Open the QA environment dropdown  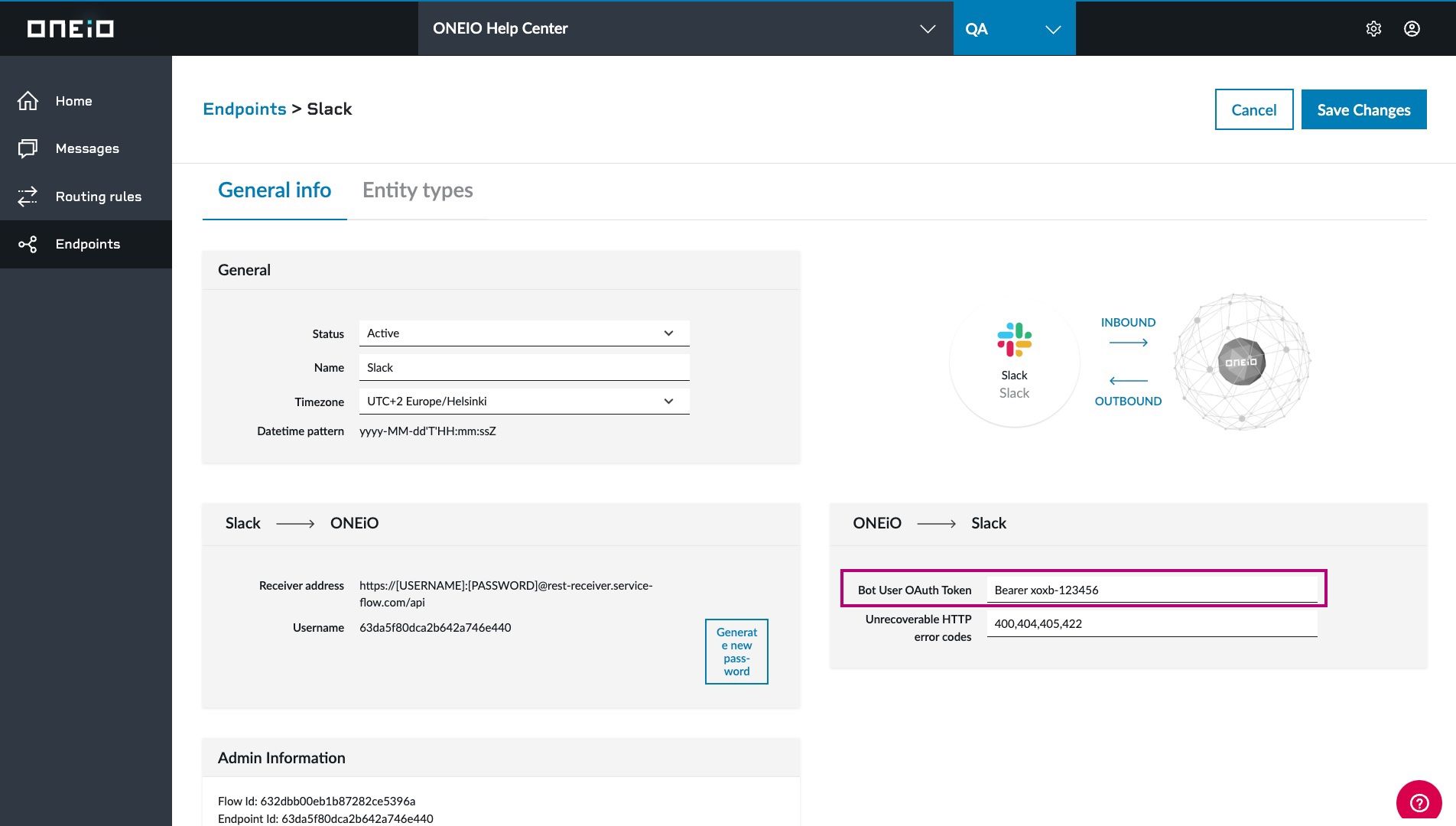(1014, 28)
